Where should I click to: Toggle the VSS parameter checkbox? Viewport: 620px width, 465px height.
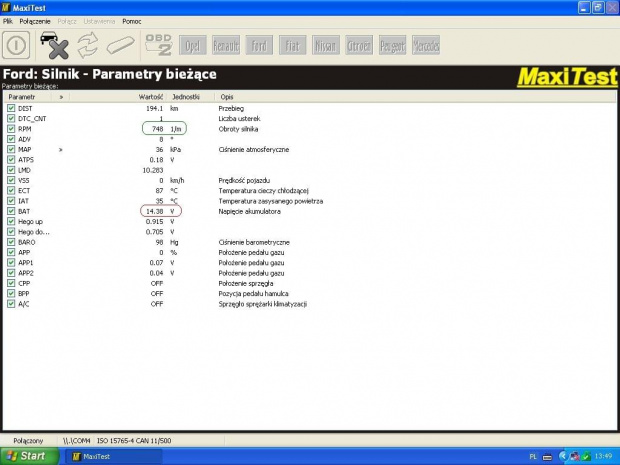(11, 180)
